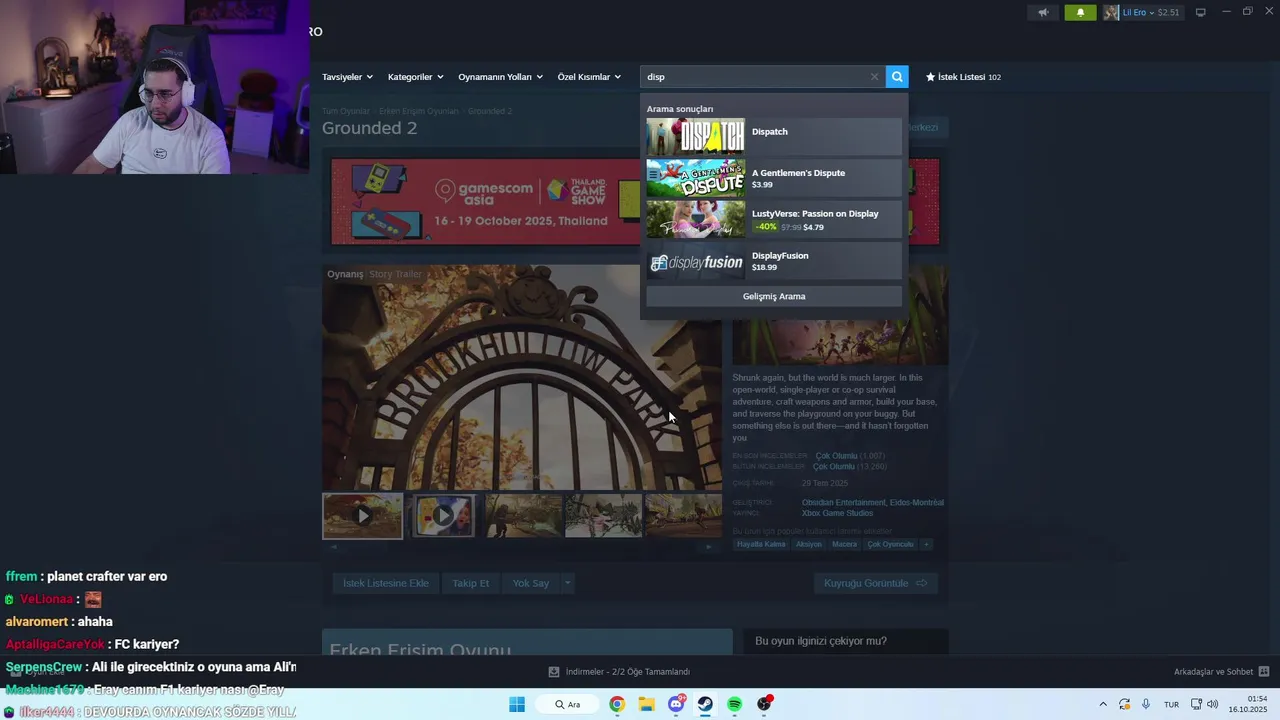Select LustyVerse: Passion on Display result
This screenshot has height=720, width=1280.
pos(774,220)
